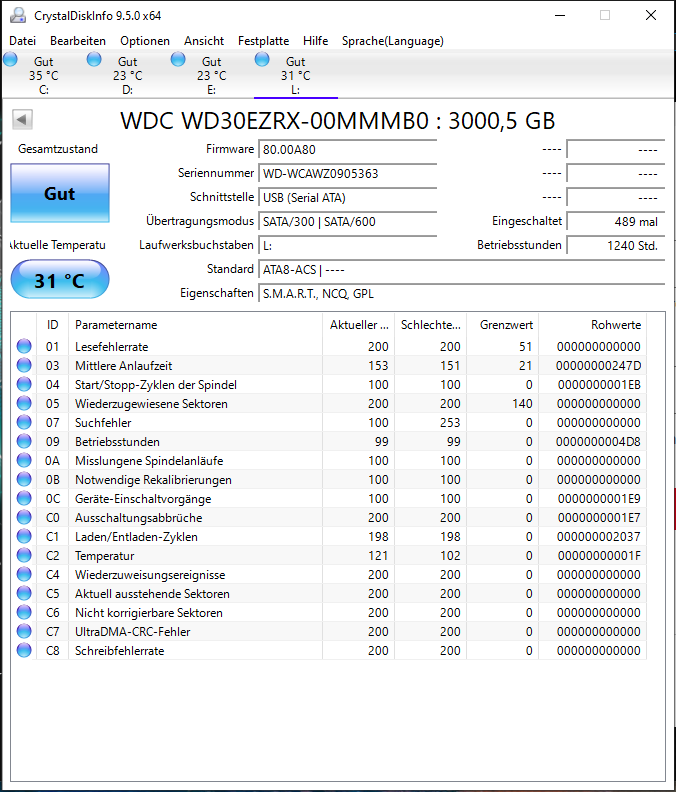676x792 pixels.
Task: Click the Standard field ATA8-ACS
Action: pyautogui.click(x=462, y=270)
